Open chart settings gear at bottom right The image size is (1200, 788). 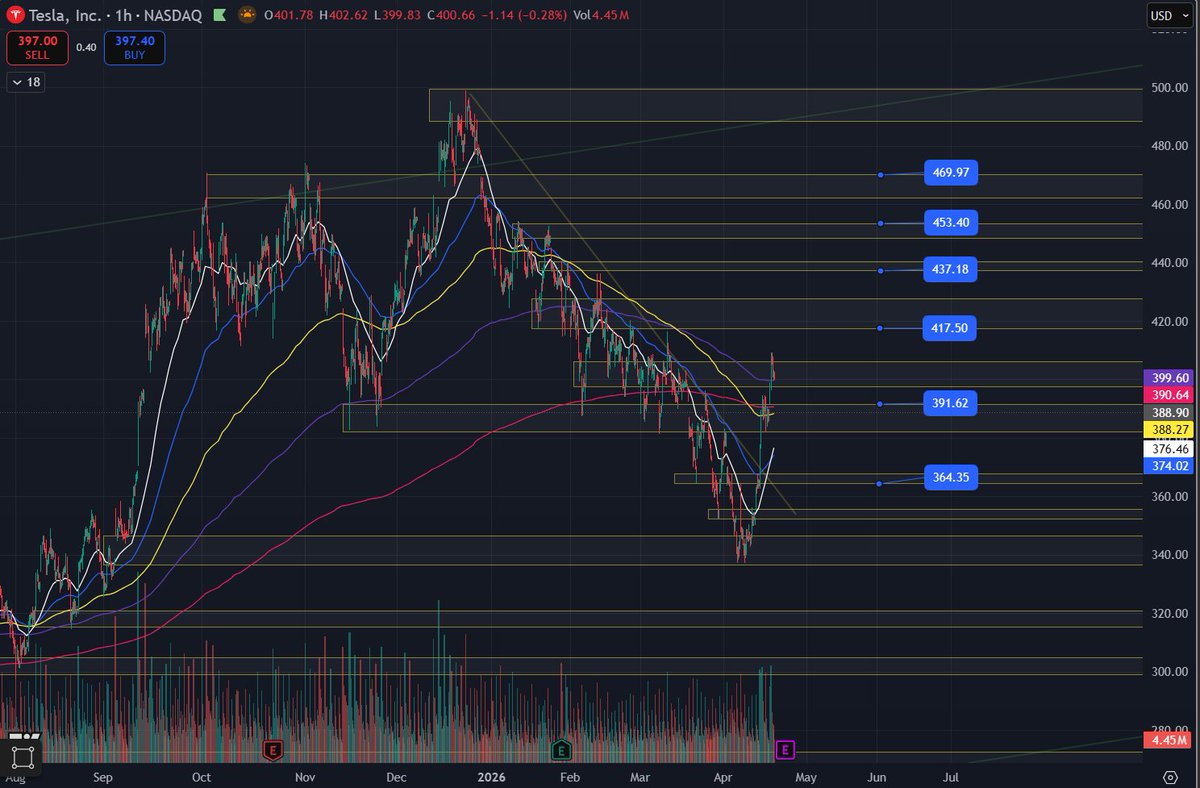(1170, 776)
